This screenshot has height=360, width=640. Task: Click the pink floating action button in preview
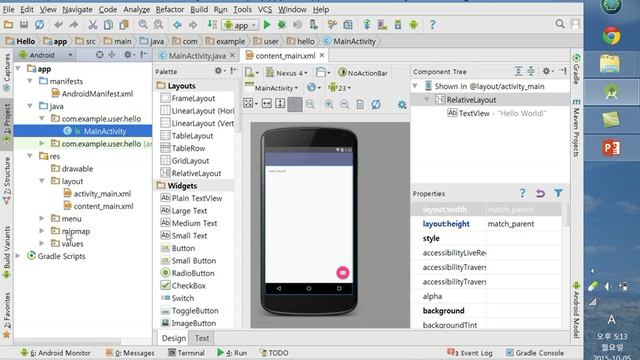click(x=342, y=272)
